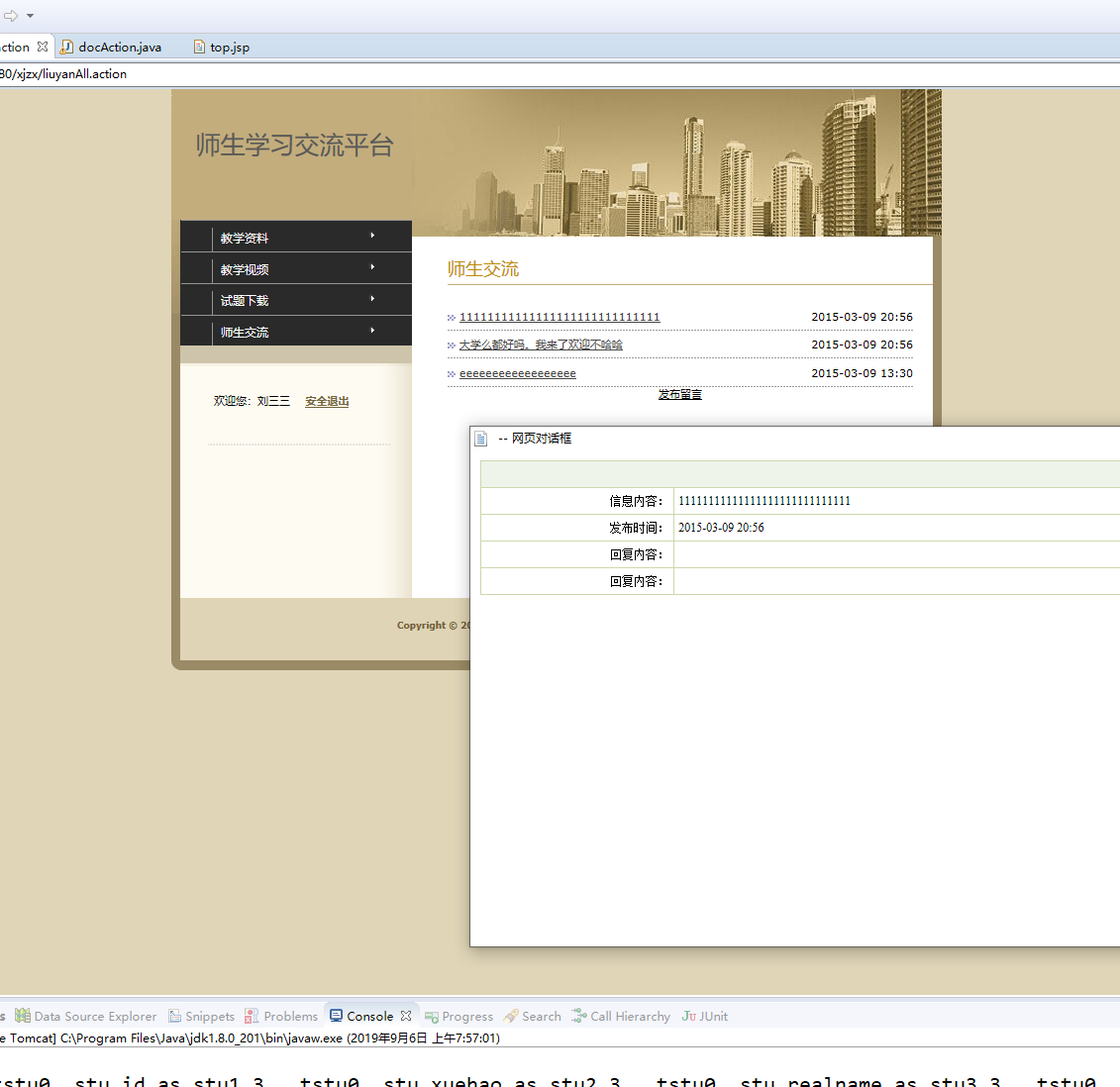This screenshot has width=1120, height=1087.
Task: Open the 大学么都好吗 message link
Action: point(541,345)
